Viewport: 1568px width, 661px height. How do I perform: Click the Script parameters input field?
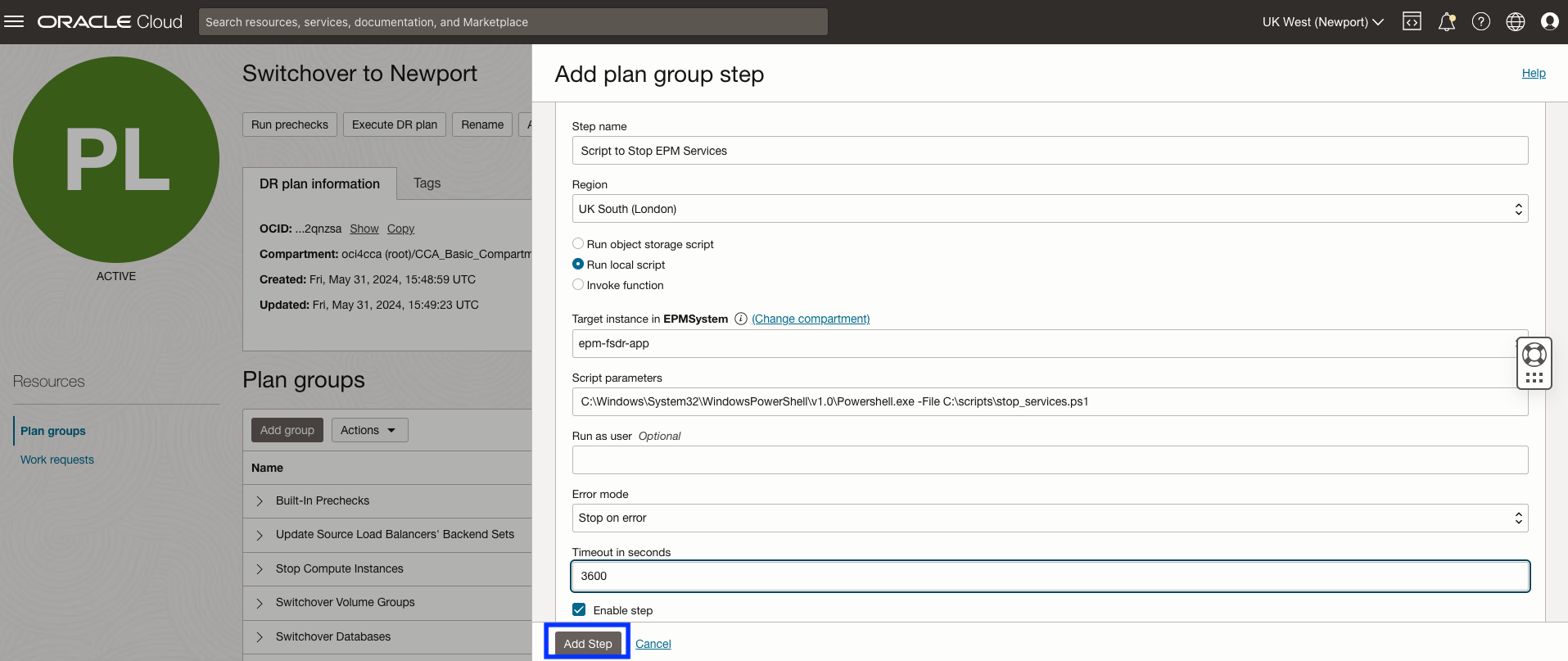(1050, 401)
